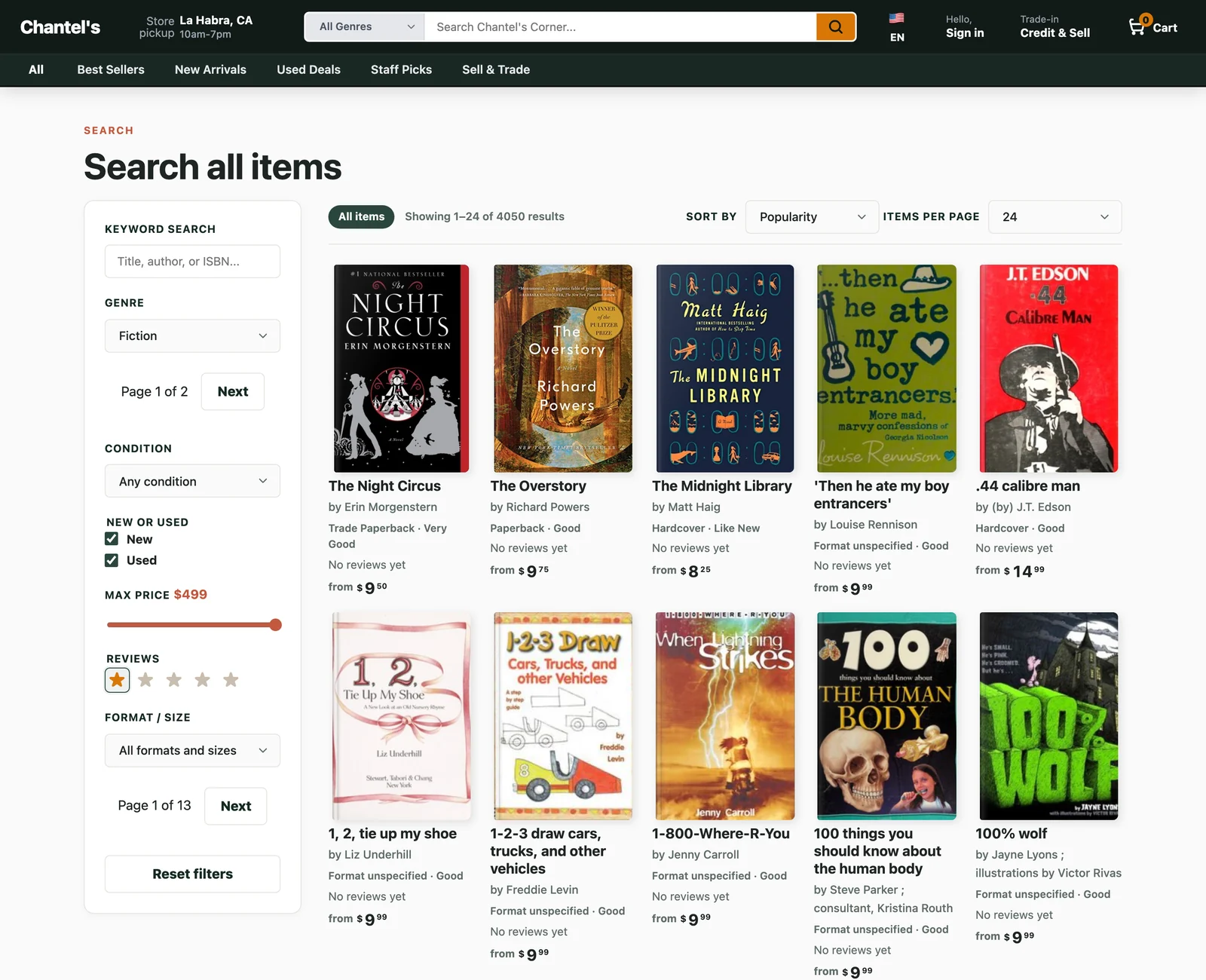Image resolution: width=1206 pixels, height=980 pixels.
Task: Go to Chantel's home logo
Action: 60,27
